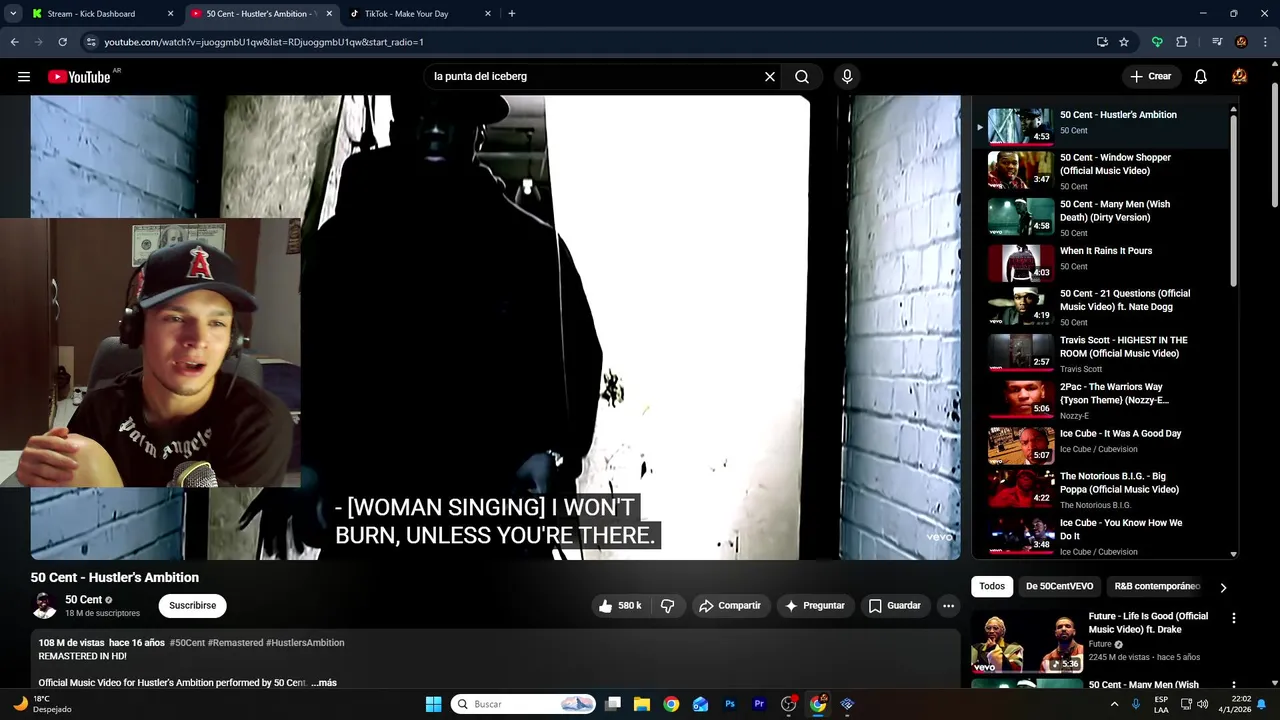Open the green cloud download extension
The height and width of the screenshot is (720, 1280).
tap(1157, 42)
